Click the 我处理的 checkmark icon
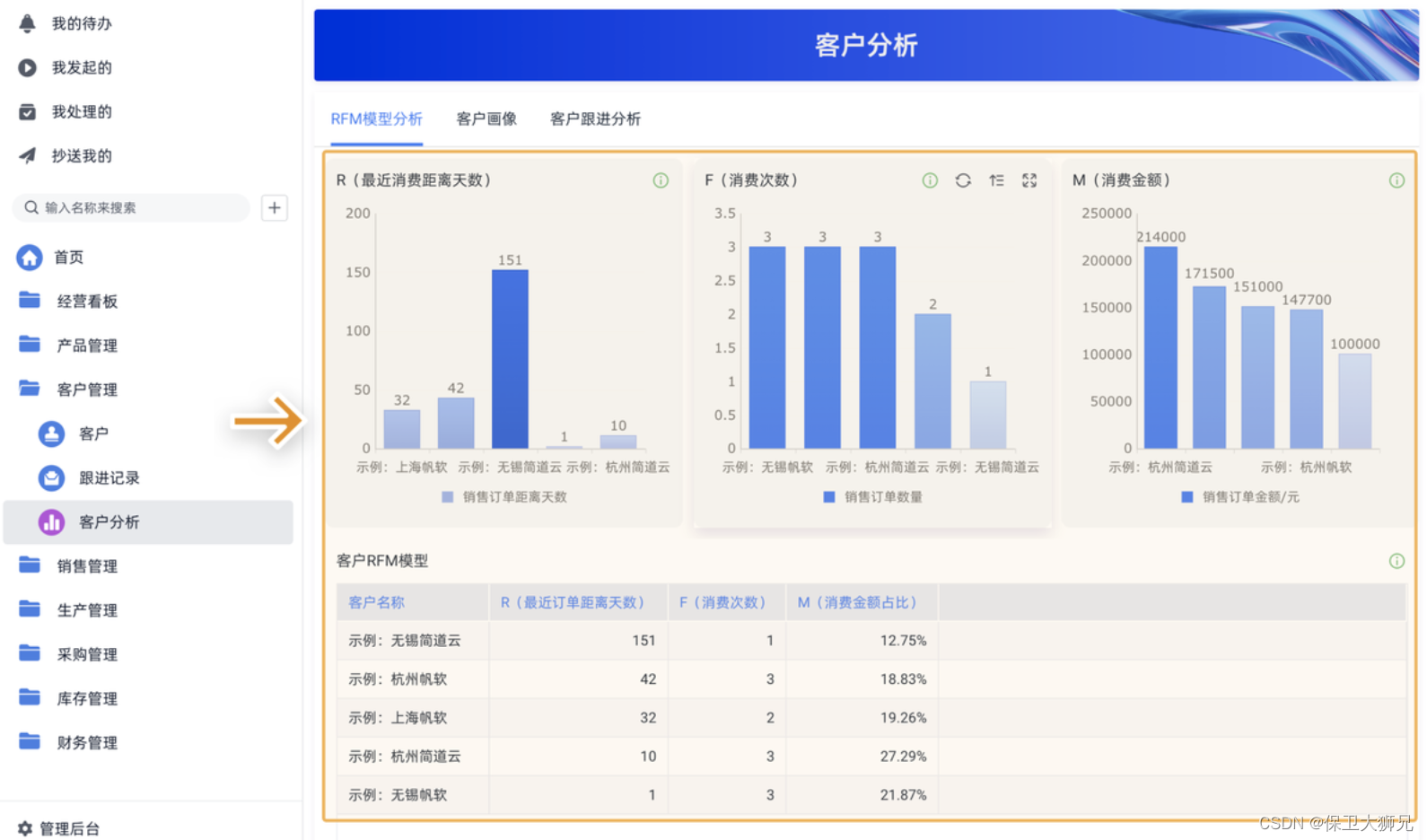The image size is (1427, 840). click(x=28, y=111)
